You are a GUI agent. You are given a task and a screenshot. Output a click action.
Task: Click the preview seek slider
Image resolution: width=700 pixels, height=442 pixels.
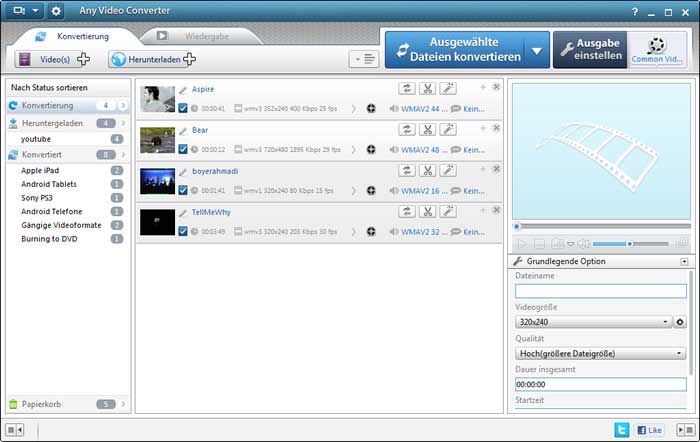click(603, 226)
